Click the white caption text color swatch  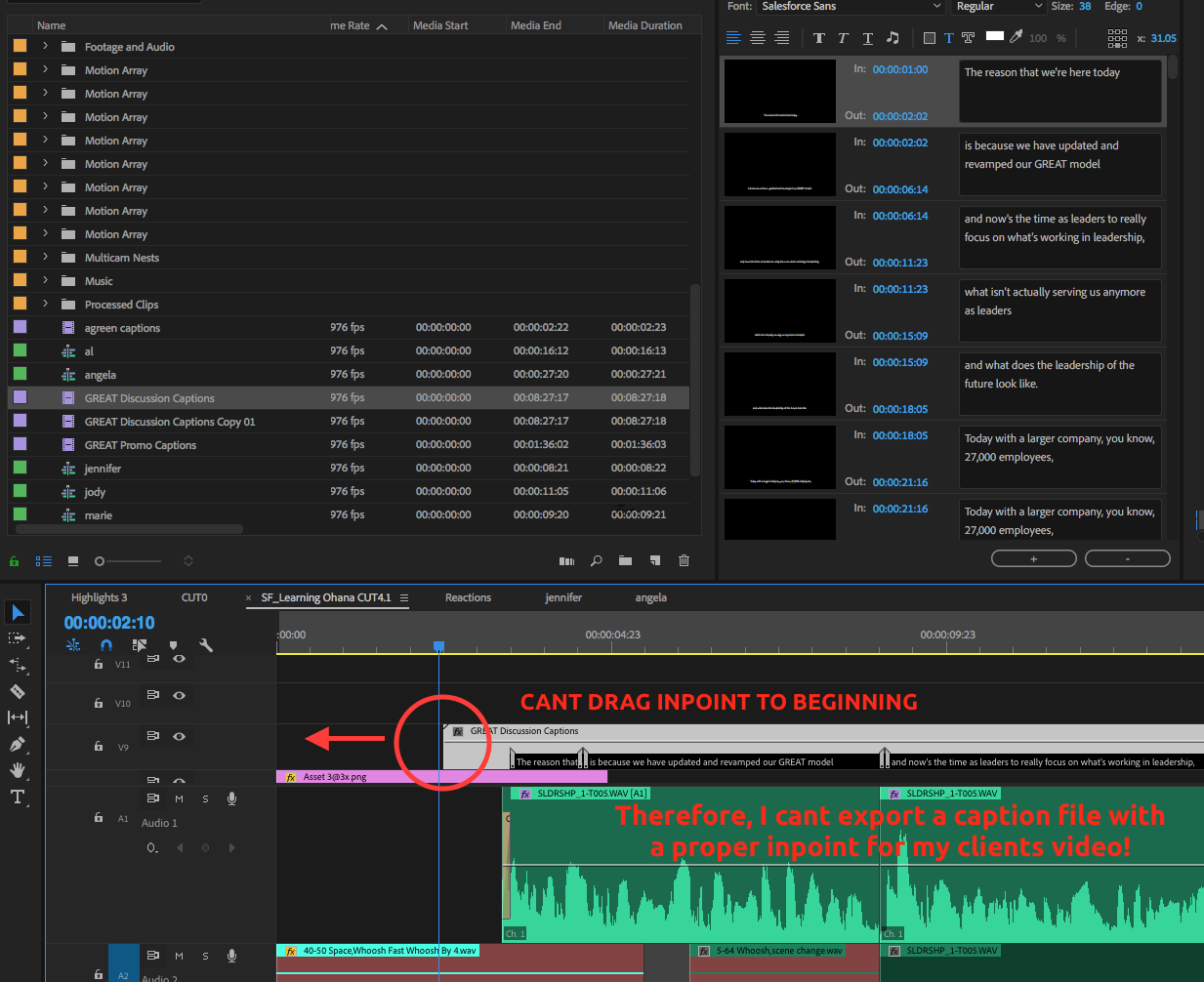coord(994,36)
